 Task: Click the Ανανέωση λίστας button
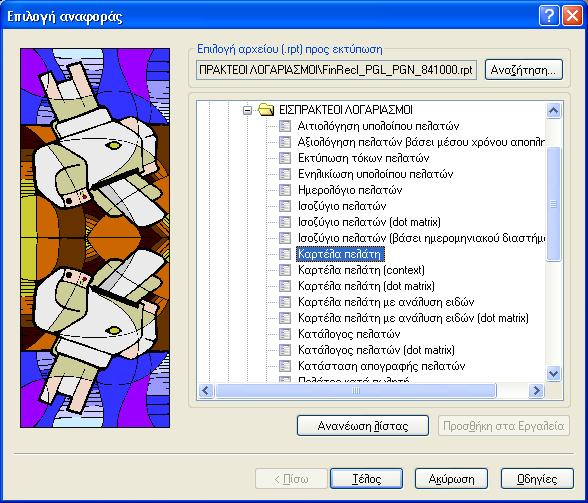363,426
